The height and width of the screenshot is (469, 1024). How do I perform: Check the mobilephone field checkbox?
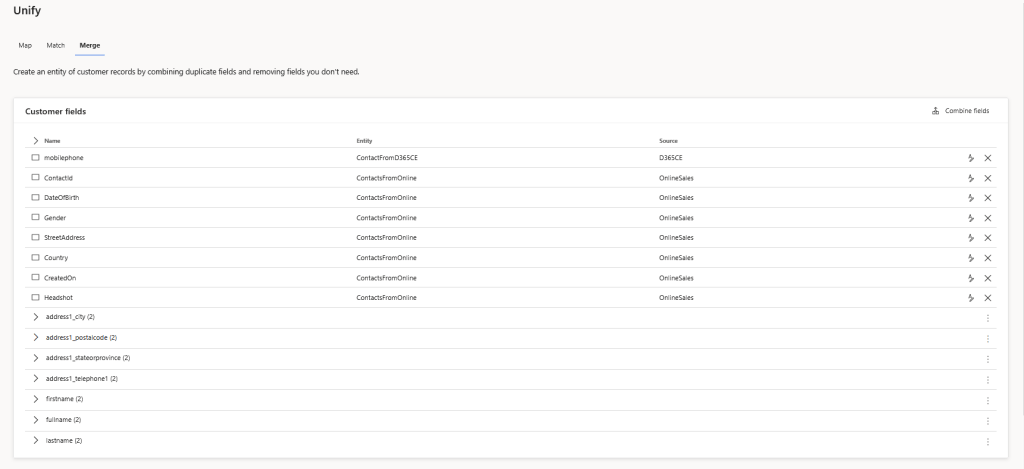36,158
